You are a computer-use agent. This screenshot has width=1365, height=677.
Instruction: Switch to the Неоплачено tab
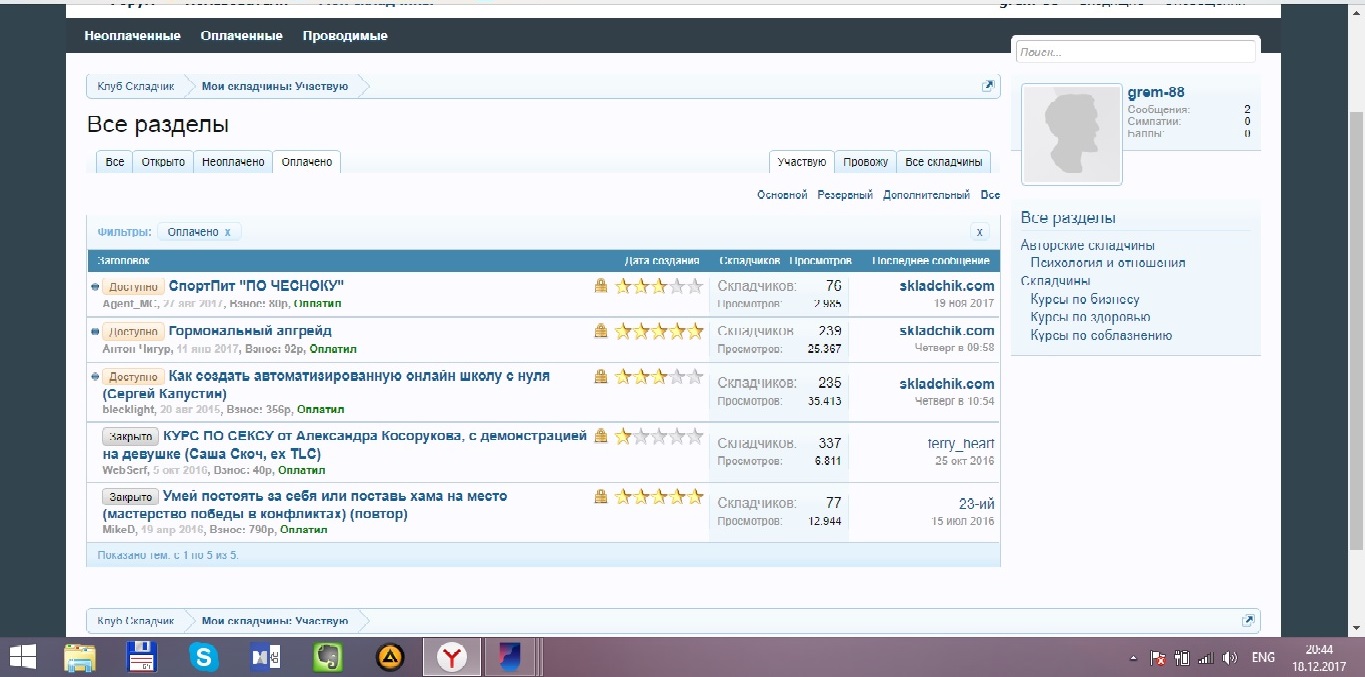pyautogui.click(x=233, y=162)
